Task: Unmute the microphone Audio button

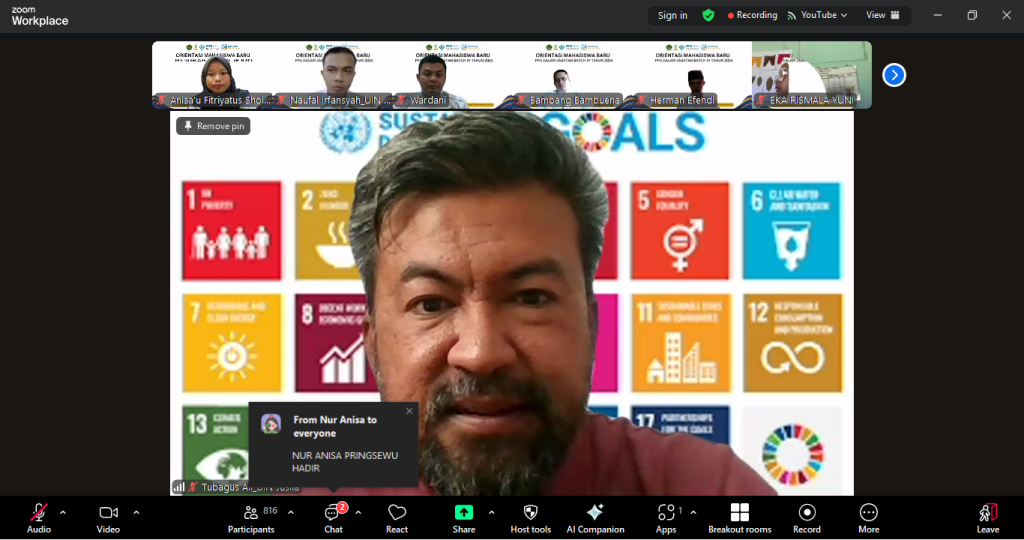Action: (39, 517)
